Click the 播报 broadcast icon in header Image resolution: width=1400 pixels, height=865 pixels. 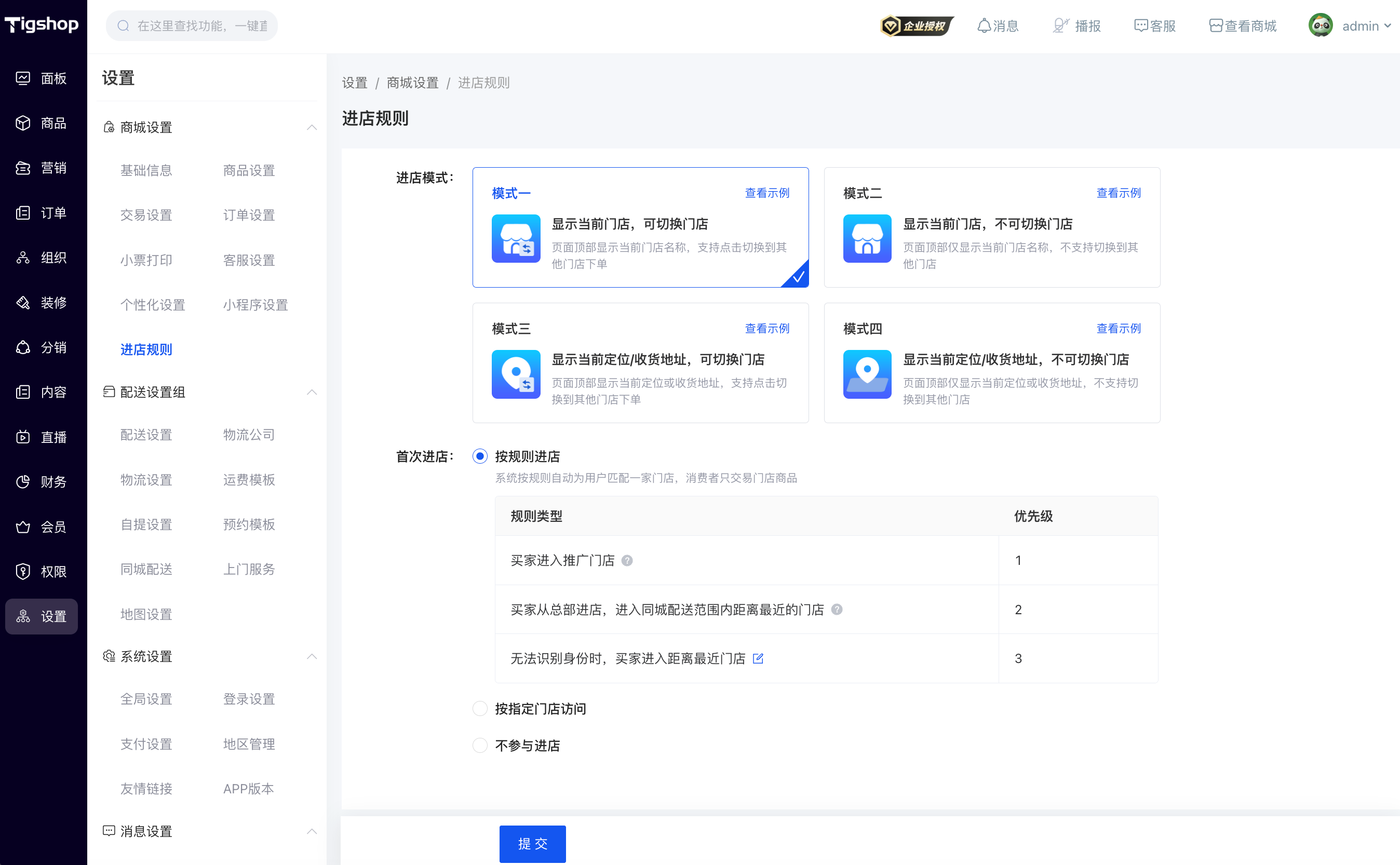click(x=1060, y=26)
